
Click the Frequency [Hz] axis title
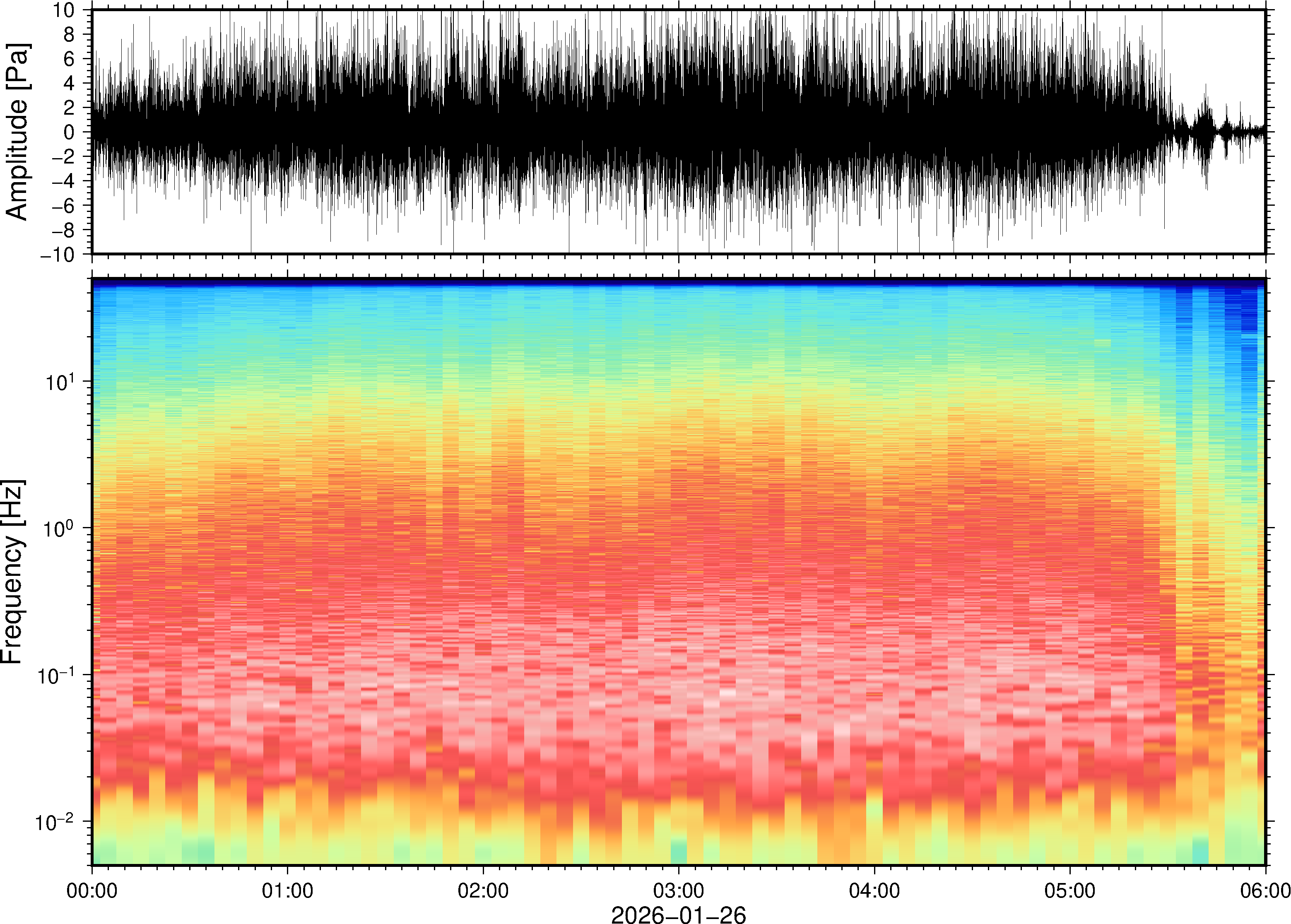click(12, 572)
